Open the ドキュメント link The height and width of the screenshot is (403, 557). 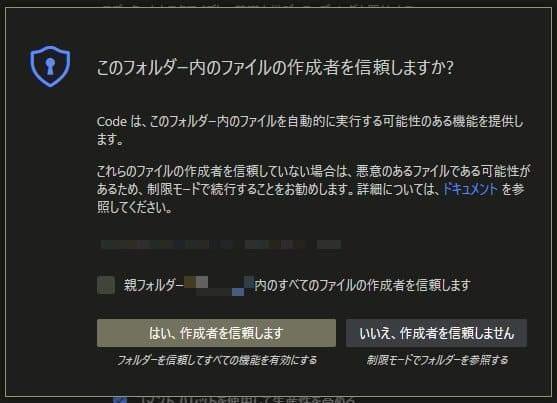470,189
